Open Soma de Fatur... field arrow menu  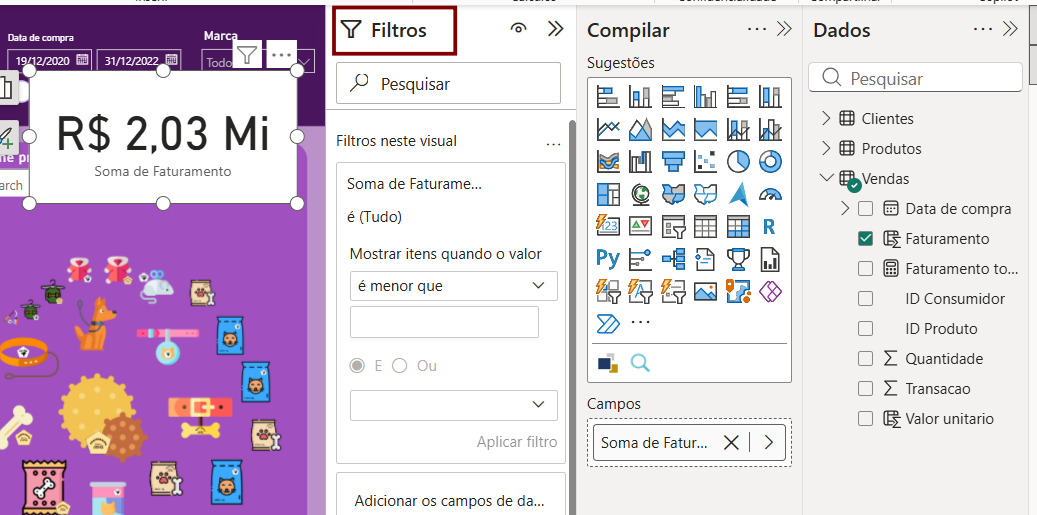click(x=768, y=443)
